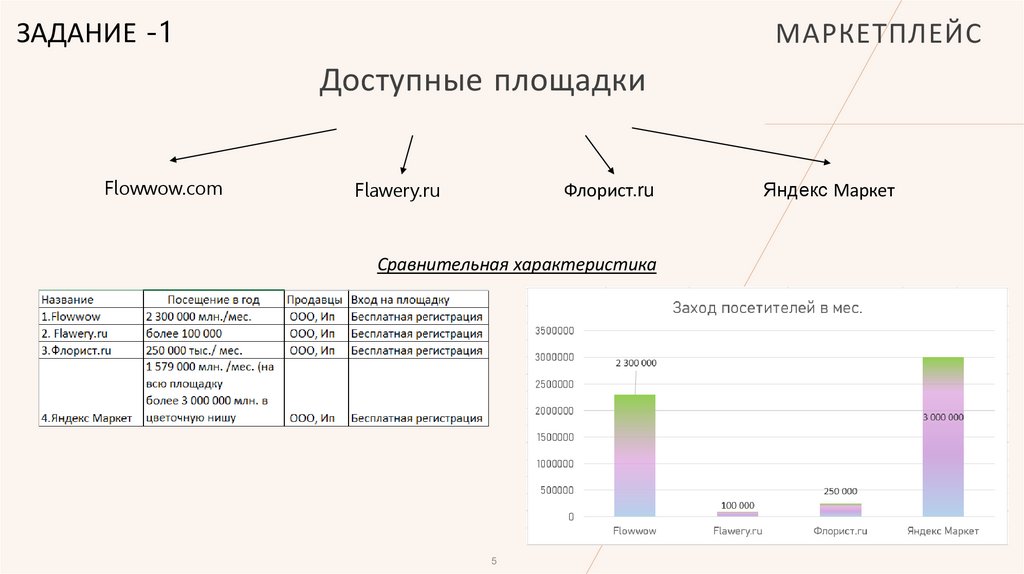The width and height of the screenshot is (1024, 574).
Task: Select the "3.Флорист.ru" table cell
Action: pos(91,350)
